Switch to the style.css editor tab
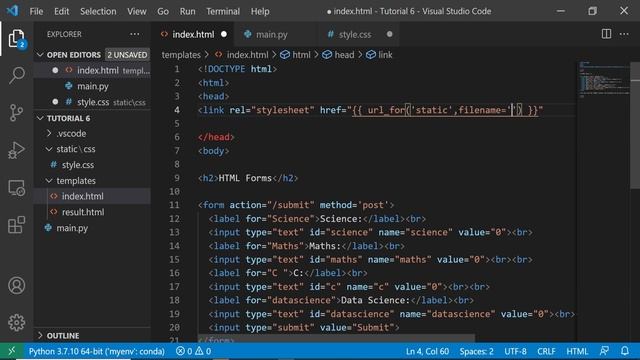Image resolution: width=640 pixels, height=360 pixels. [x=355, y=35]
